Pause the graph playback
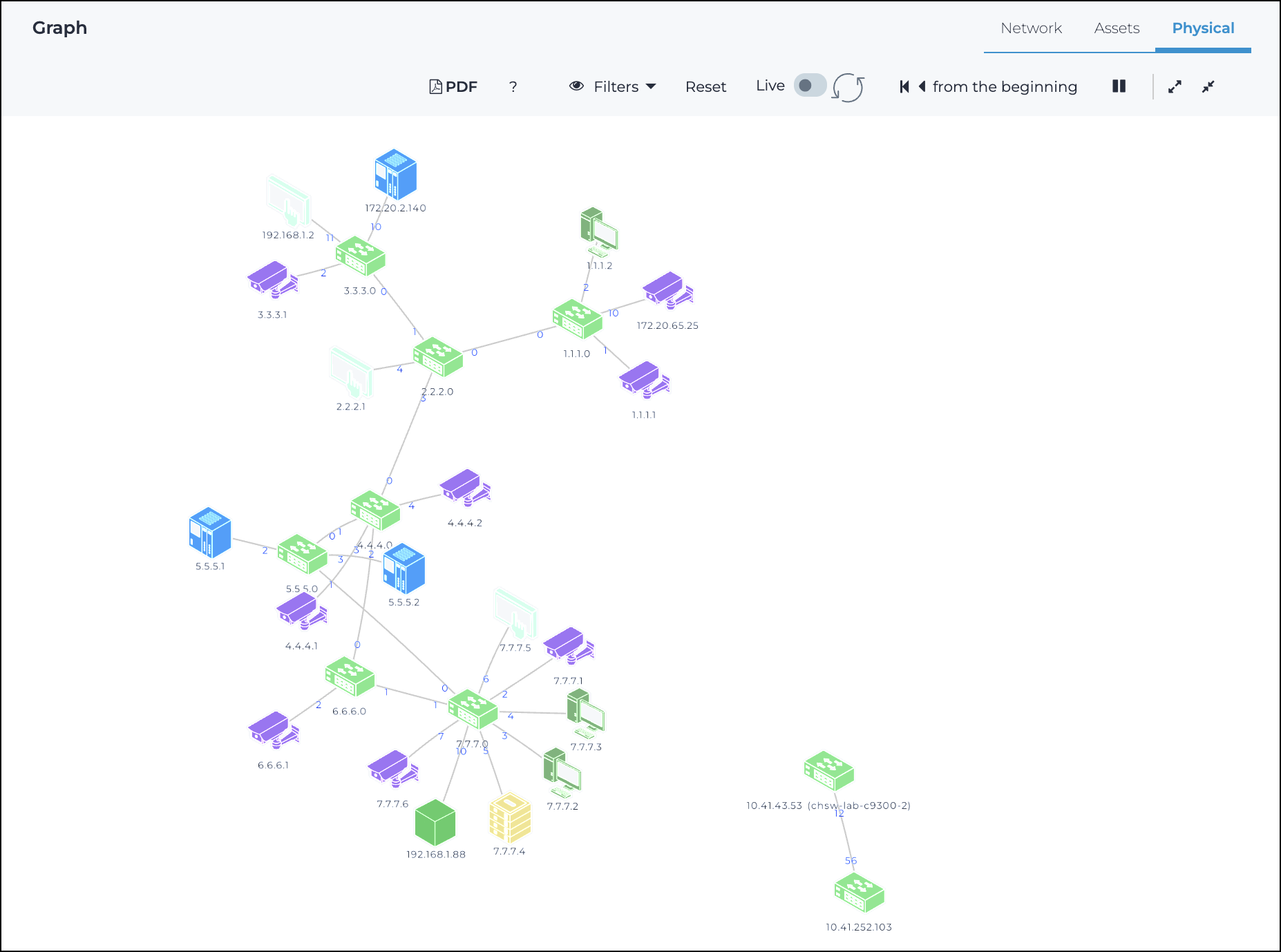The height and width of the screenshot is (952, 1281). click(1119, 86)
